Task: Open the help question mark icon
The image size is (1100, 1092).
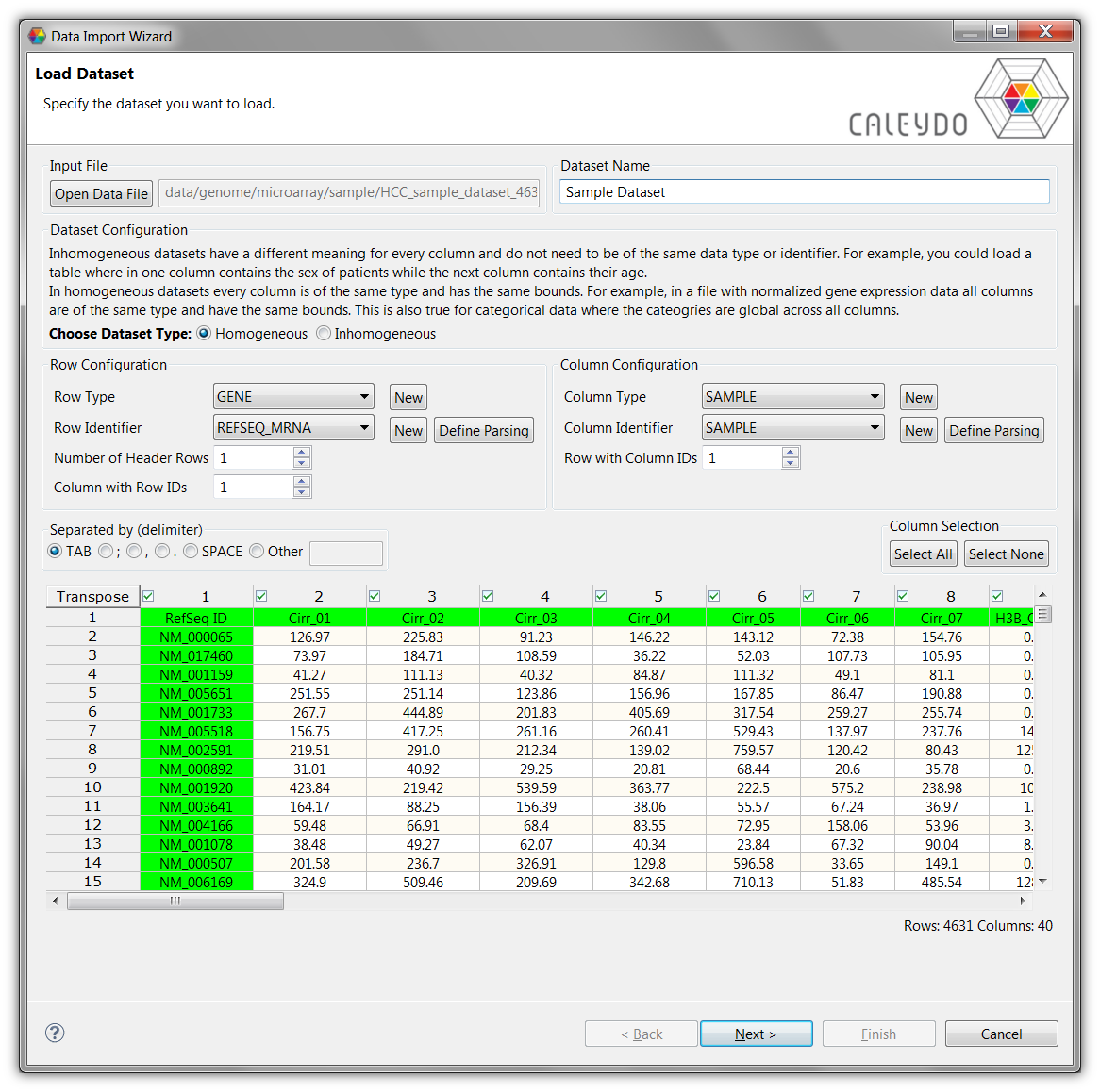Action: [x=55, y=1033]
